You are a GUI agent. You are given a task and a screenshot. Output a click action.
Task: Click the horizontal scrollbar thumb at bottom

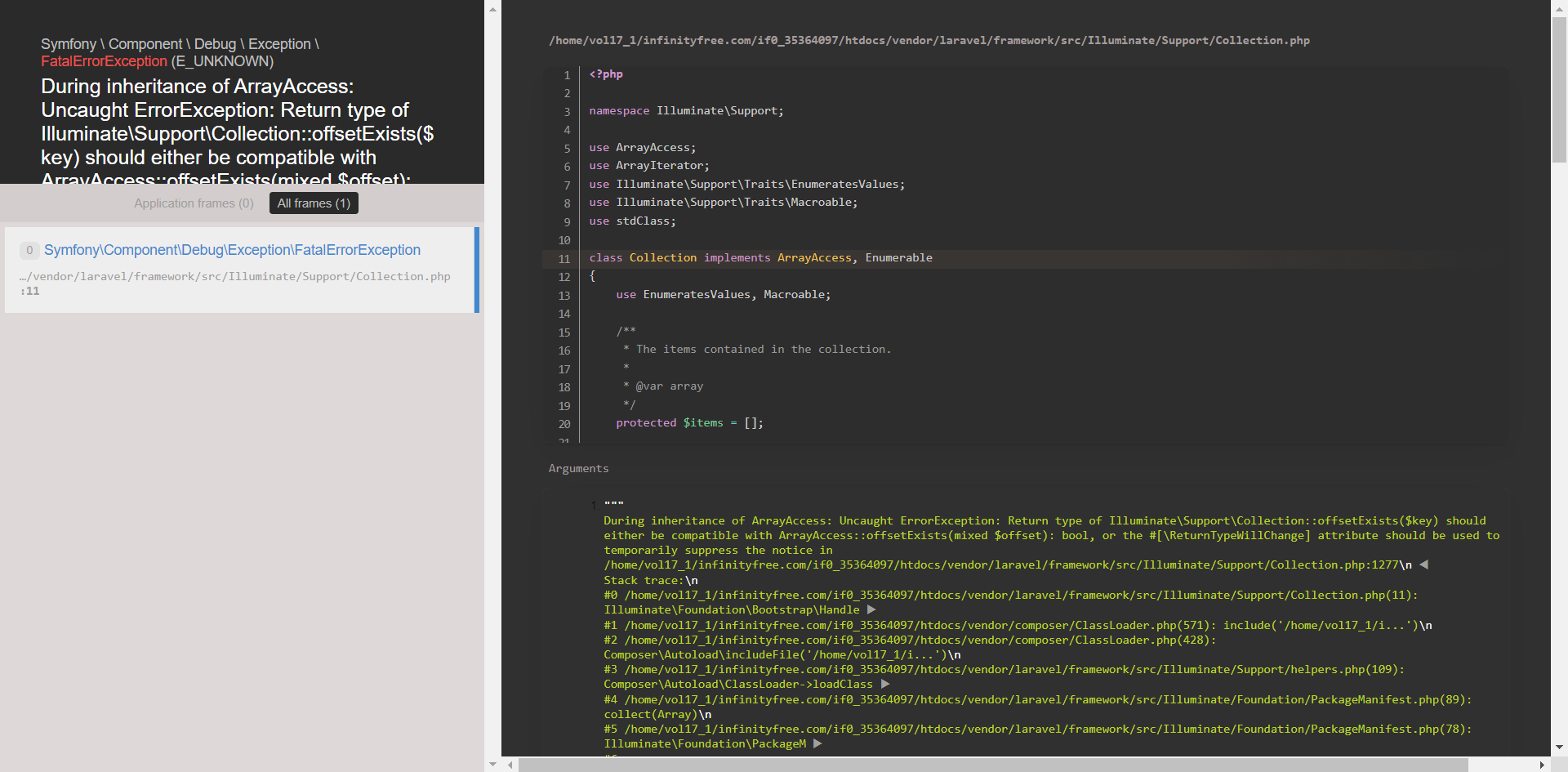[x=992, y=765]
